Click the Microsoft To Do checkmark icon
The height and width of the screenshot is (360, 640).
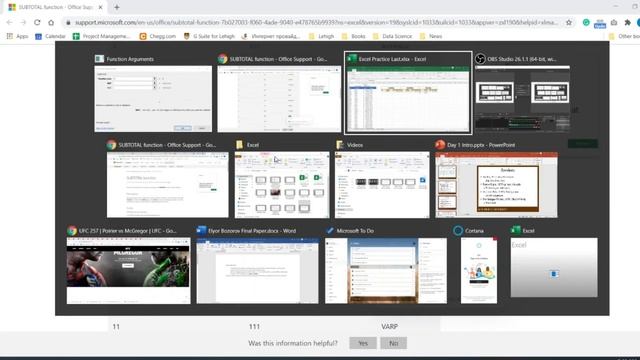(x=330, y=231)
